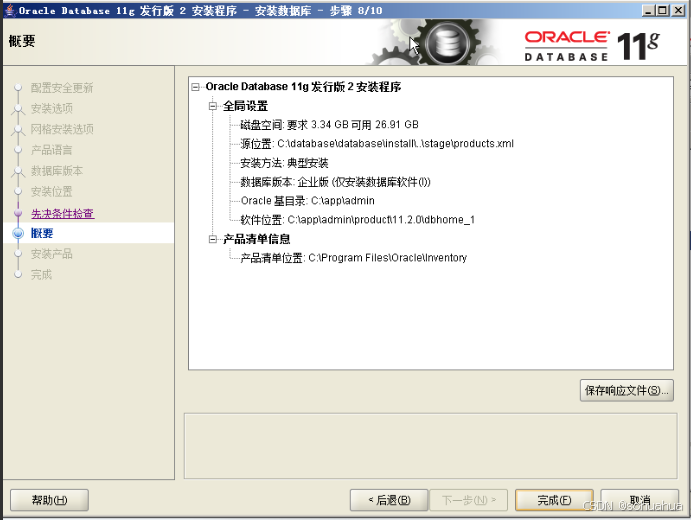This screenshot has height=520, width=691.
Task: Click the 全局设置 heading text
Action: 245,106
